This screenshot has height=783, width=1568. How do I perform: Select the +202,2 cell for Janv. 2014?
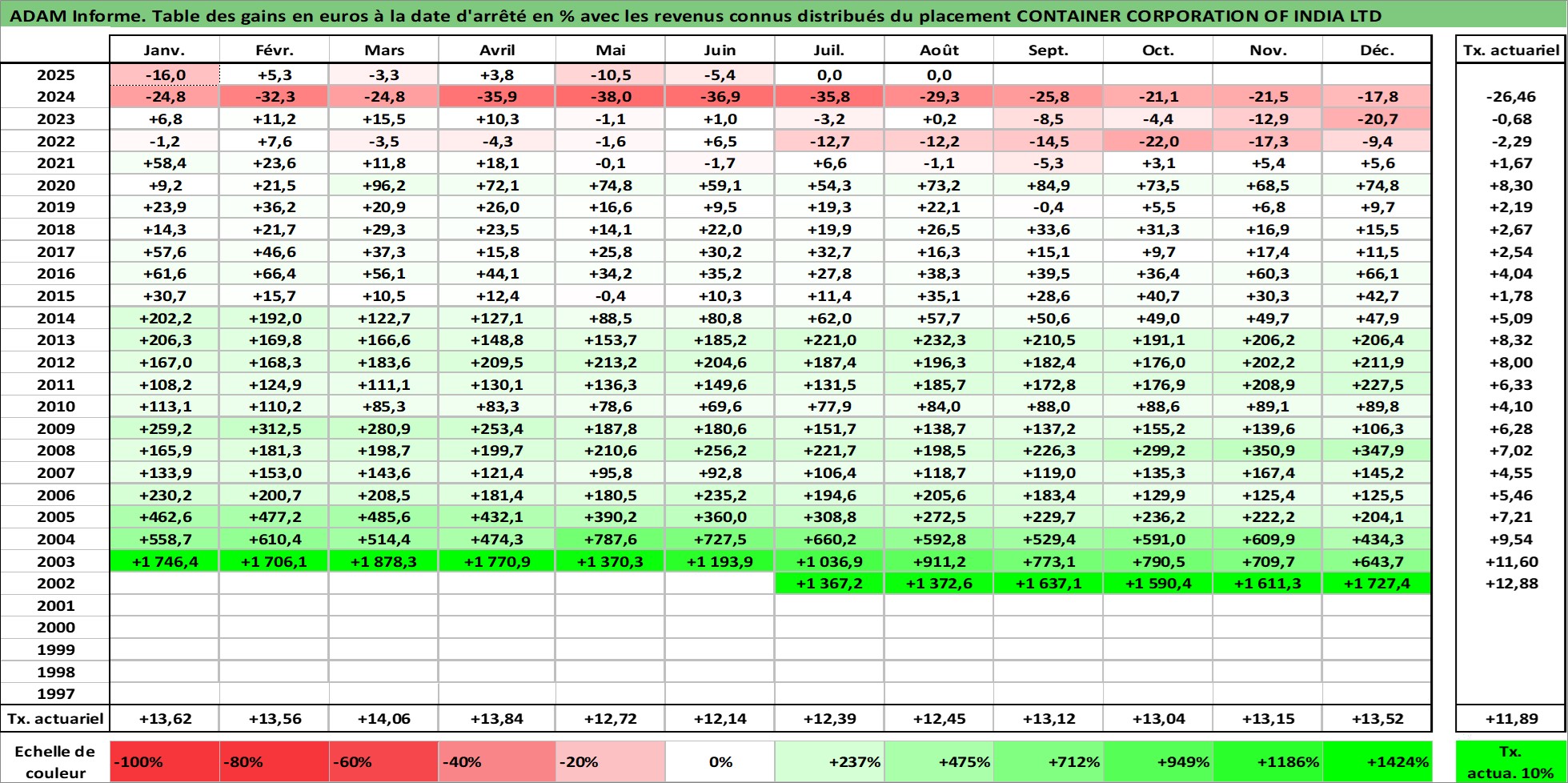click(164, 319)
